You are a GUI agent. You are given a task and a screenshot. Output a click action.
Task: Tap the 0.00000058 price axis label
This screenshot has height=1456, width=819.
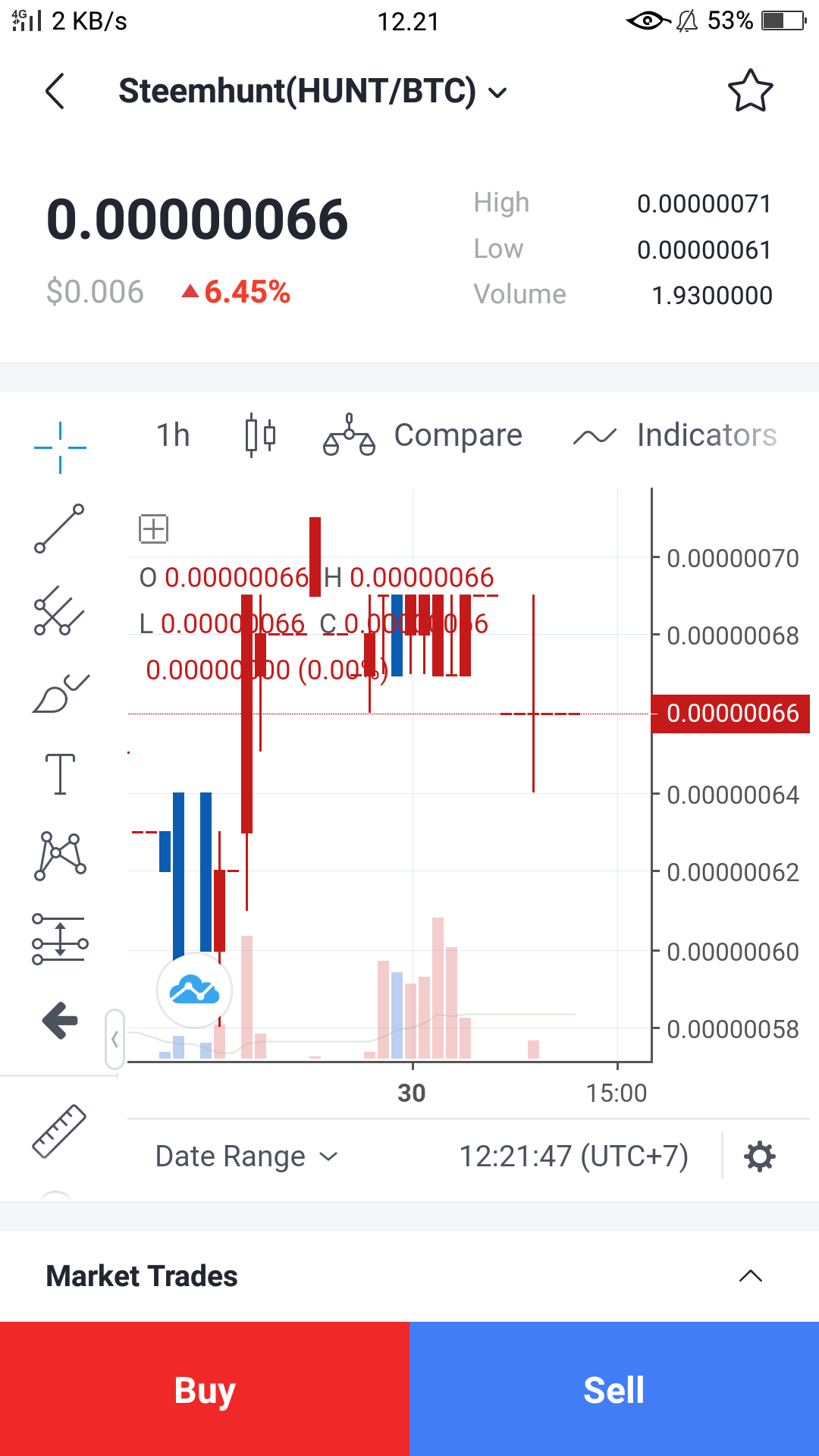tap(733, 1029)
